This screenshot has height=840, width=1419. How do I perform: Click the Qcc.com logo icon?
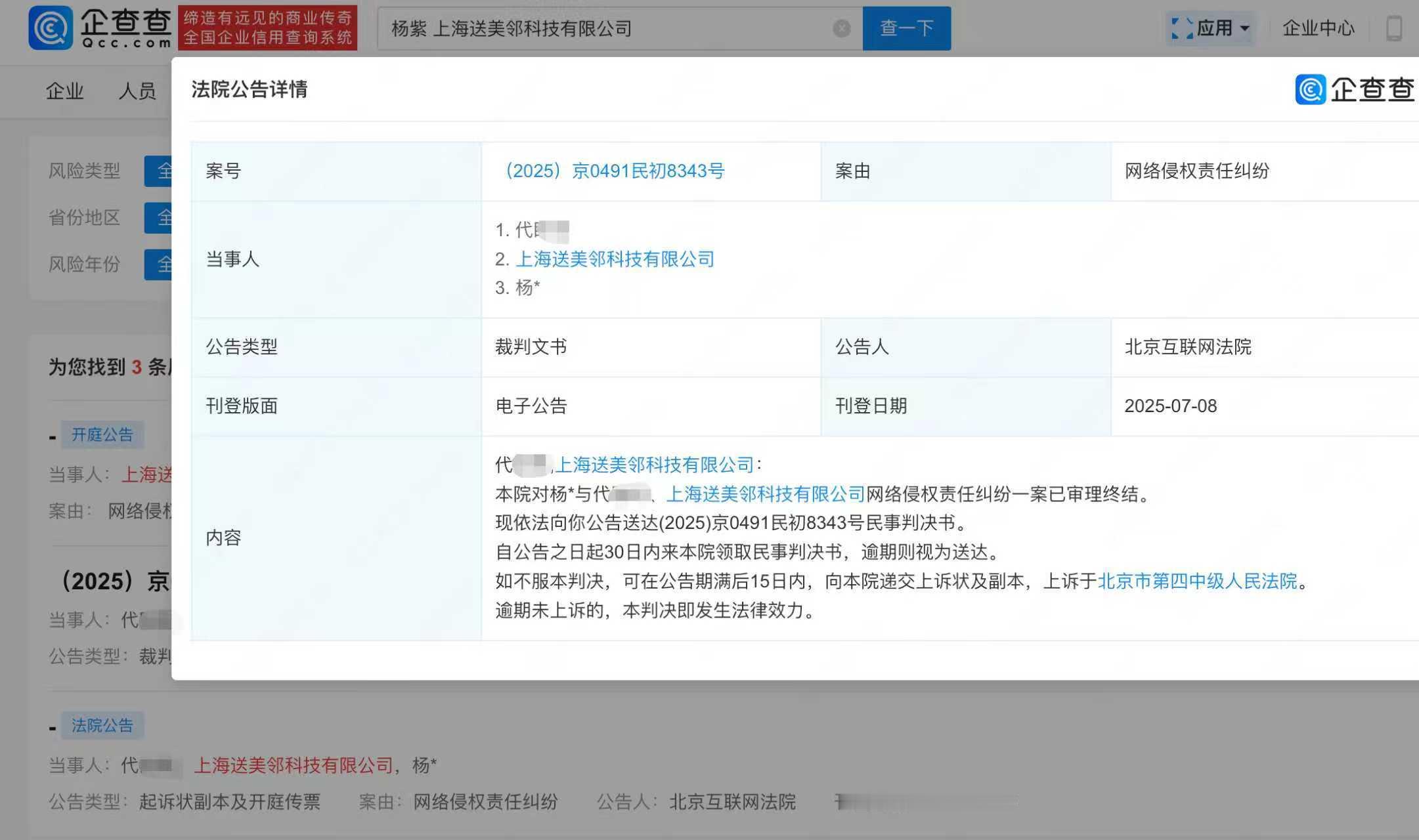tap(51, 28)
